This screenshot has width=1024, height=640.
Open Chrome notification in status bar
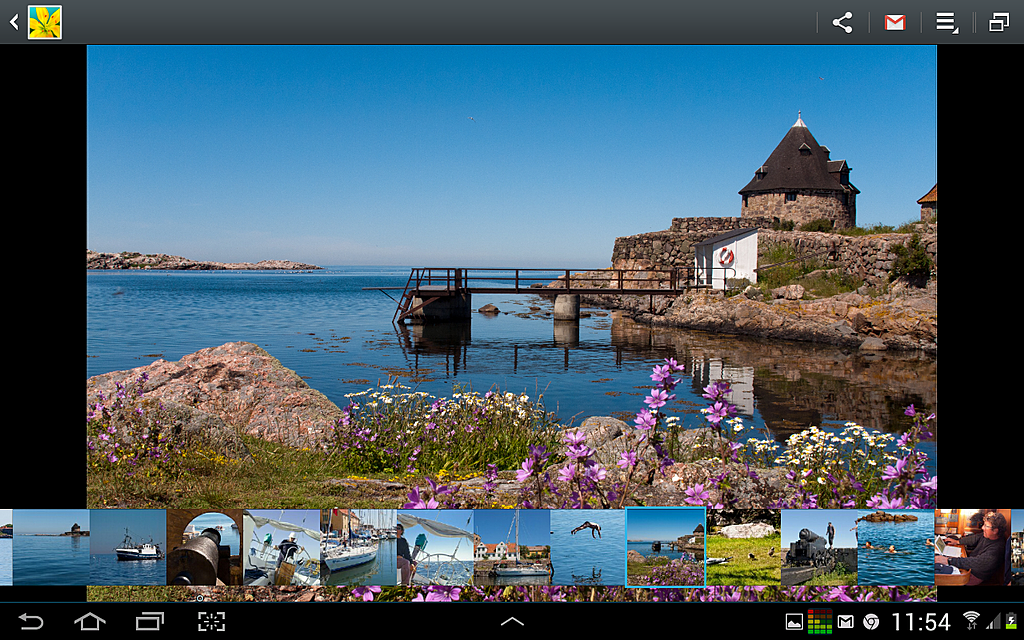click(871, 622)
